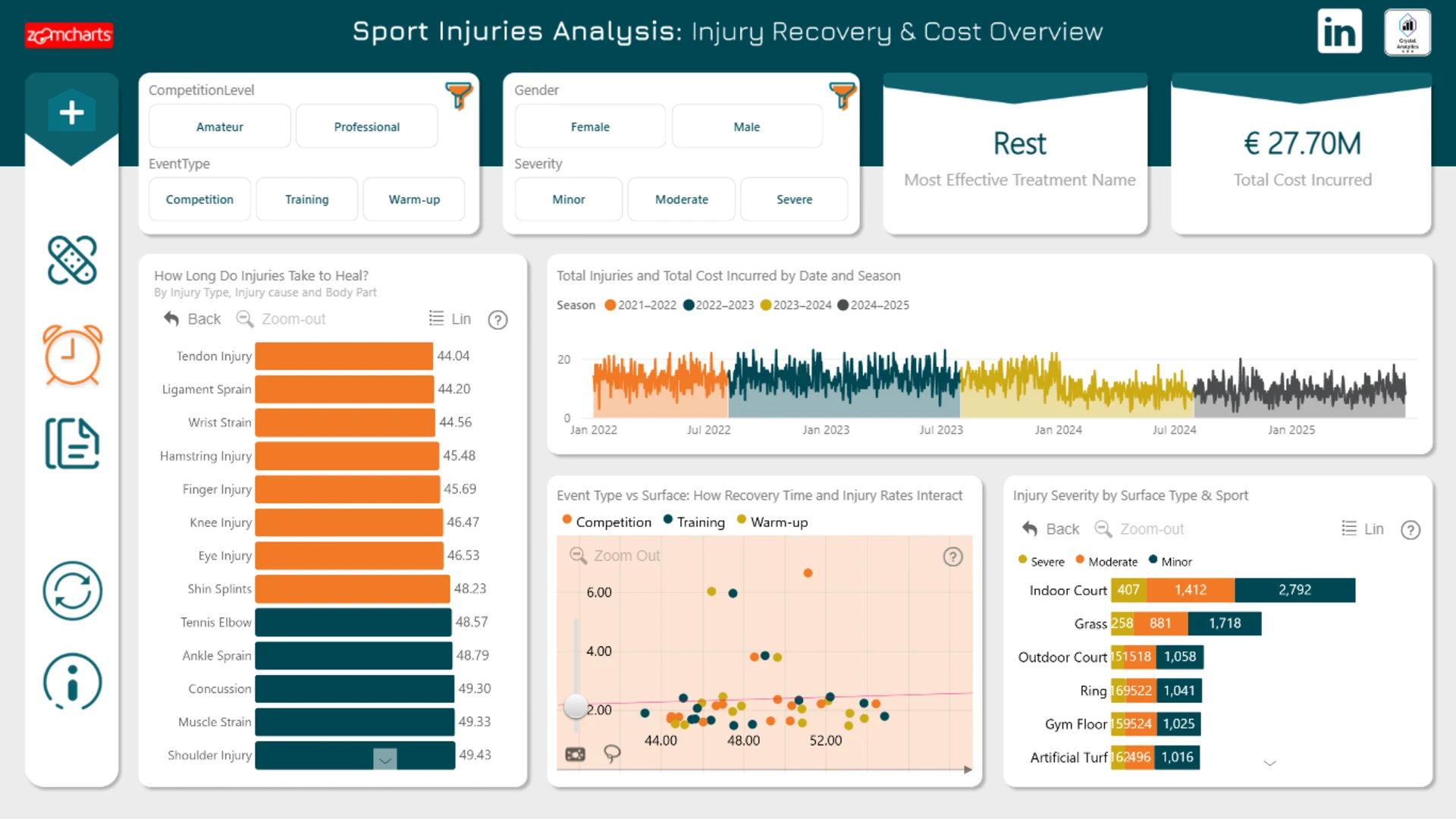
Task: Toggle the Severe severity filter
Action: point(794,199)
